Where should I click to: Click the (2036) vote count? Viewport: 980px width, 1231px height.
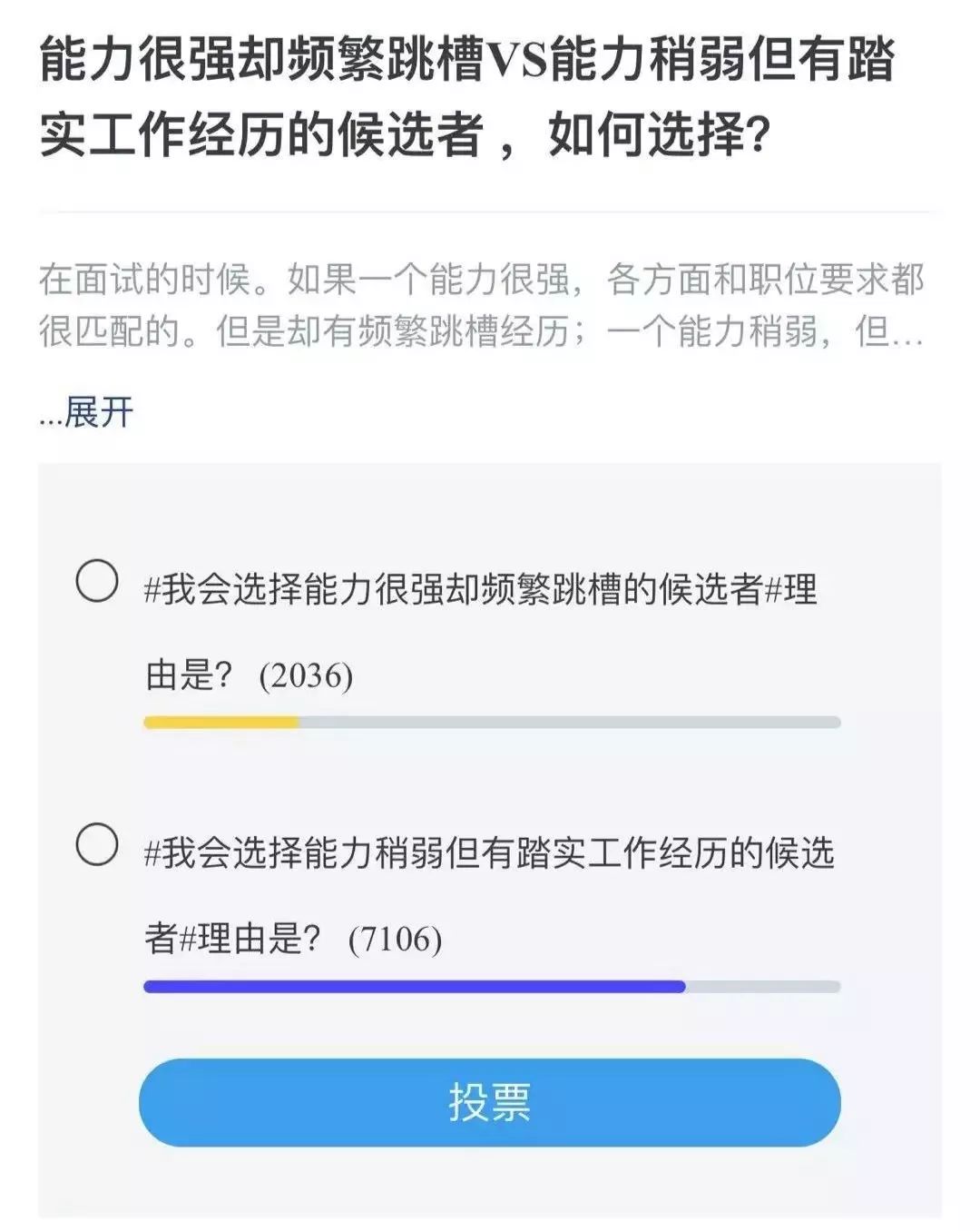point(306,675)
